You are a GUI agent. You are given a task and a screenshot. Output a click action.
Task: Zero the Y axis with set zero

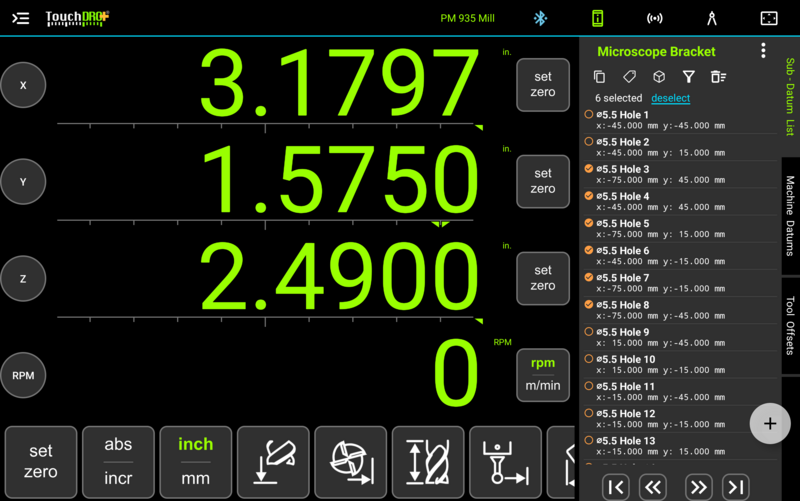(543, 181)
